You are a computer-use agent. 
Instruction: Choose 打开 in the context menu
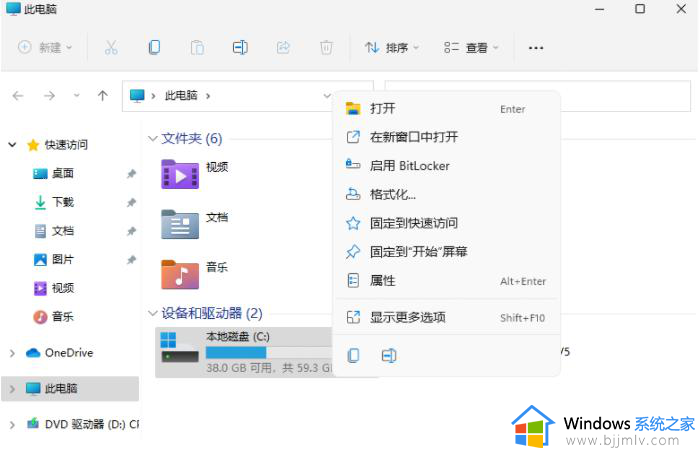point(446,108)
